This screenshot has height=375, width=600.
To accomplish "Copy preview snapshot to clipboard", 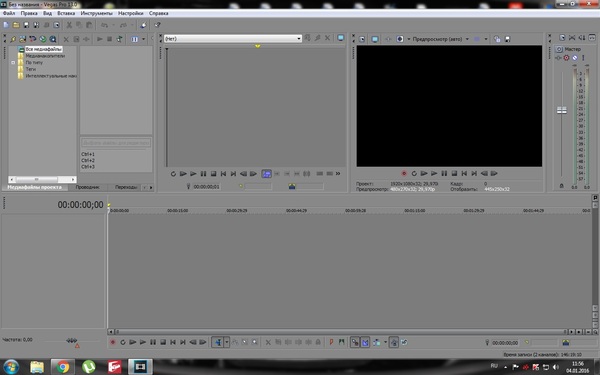I will click(497, 39).
